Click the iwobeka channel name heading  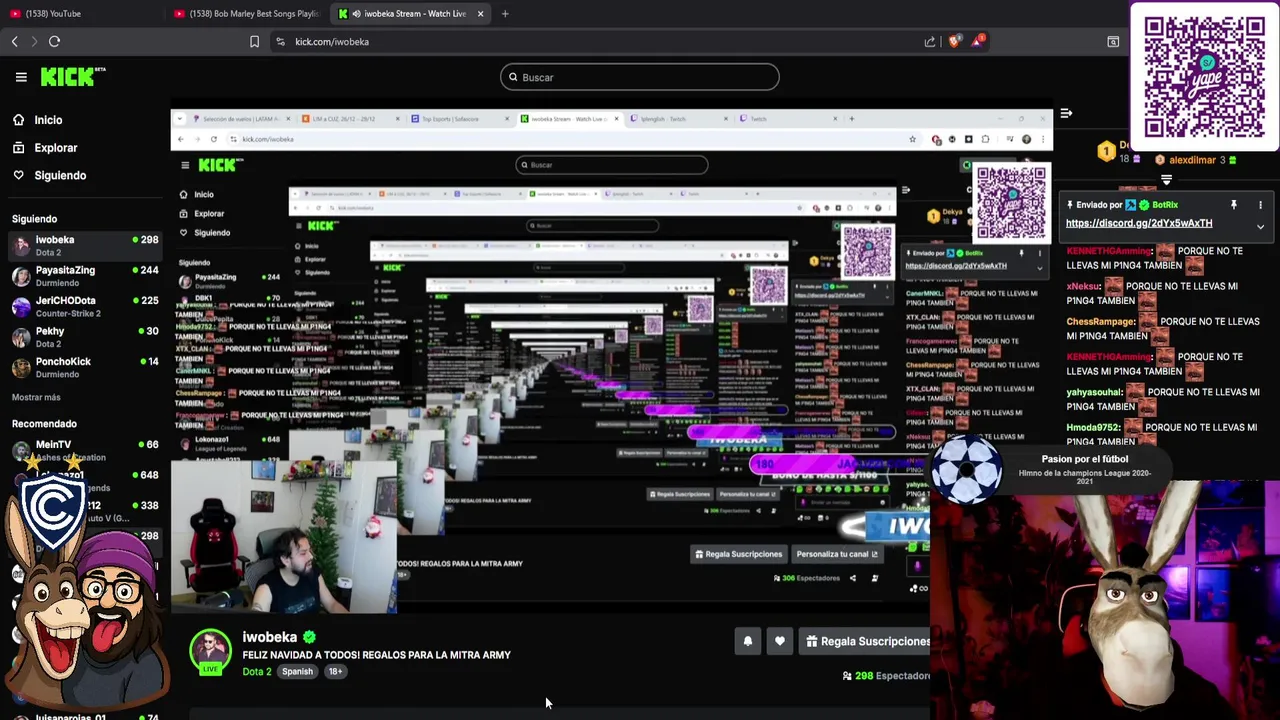pos(270,637)
